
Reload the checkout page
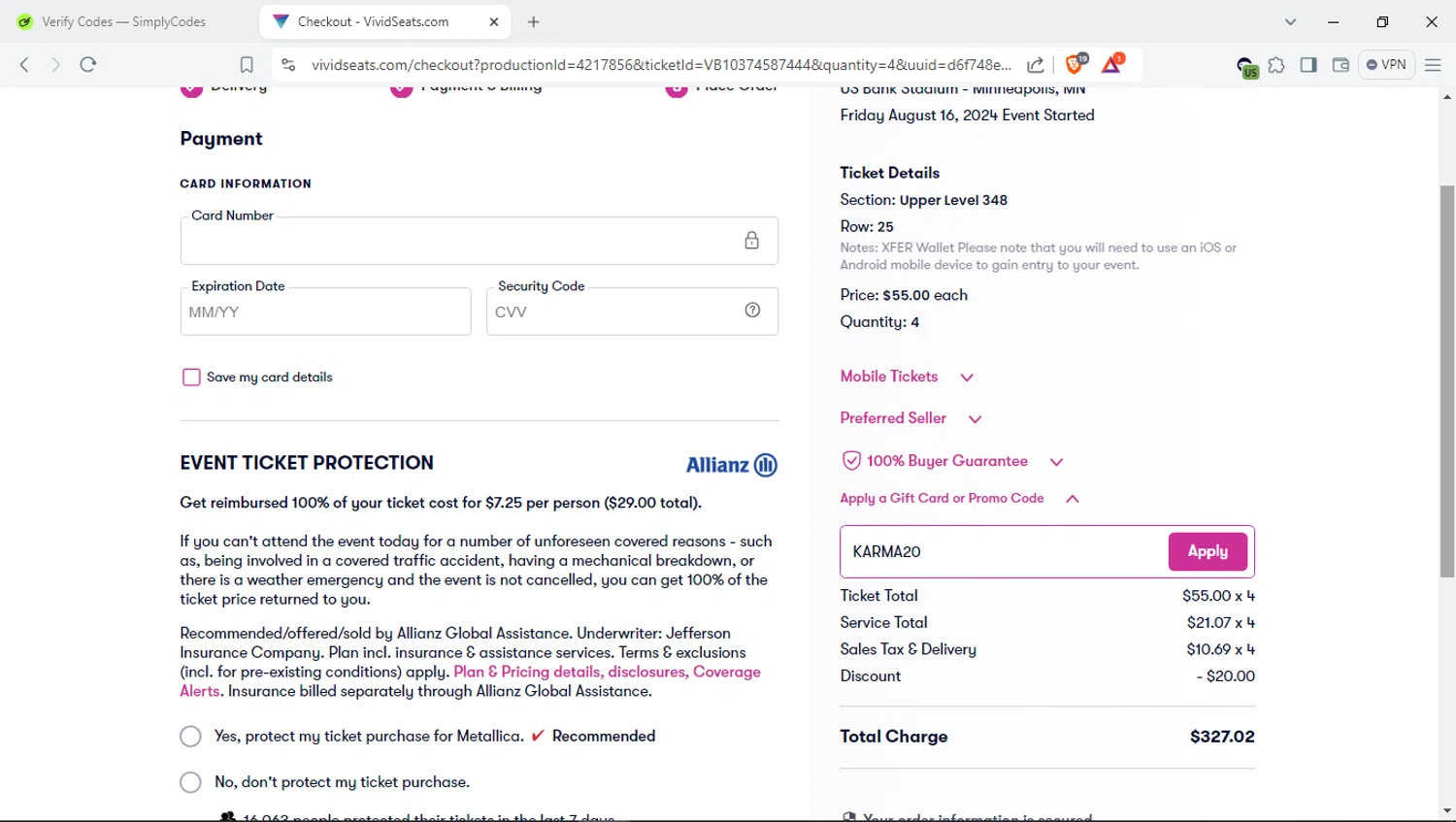click(x=88, y=64)
